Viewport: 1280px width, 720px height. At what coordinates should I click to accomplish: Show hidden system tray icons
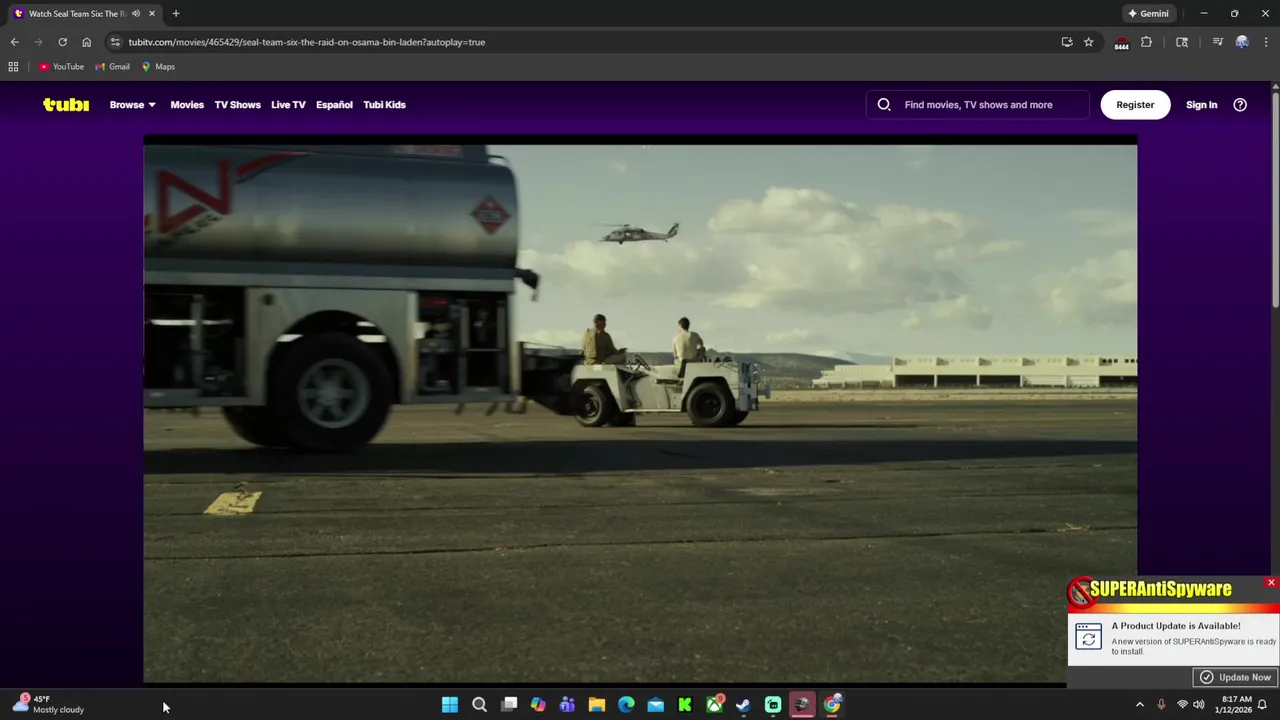(1139, 705)
